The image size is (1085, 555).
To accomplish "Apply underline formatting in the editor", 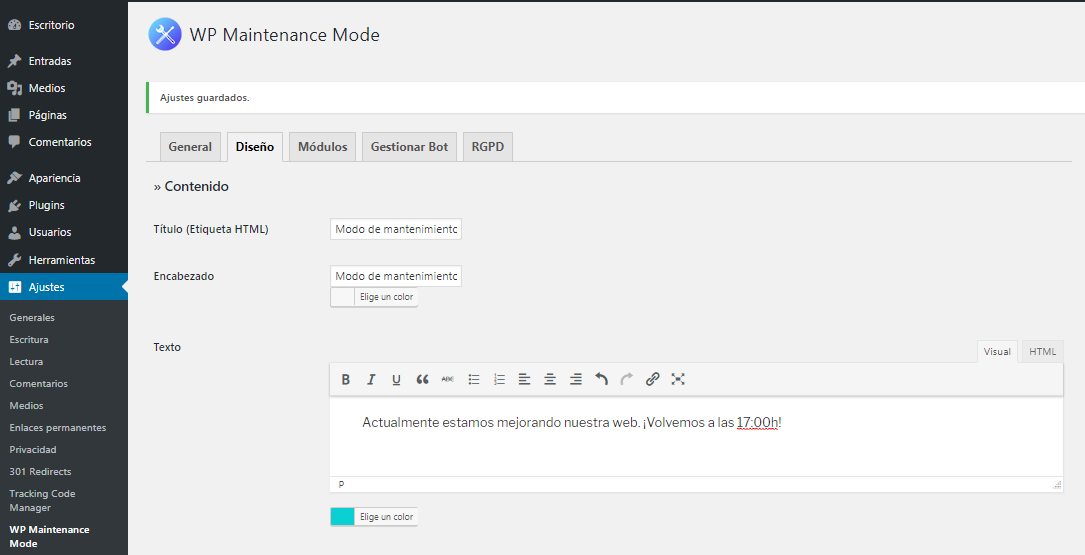I will 396,379.
